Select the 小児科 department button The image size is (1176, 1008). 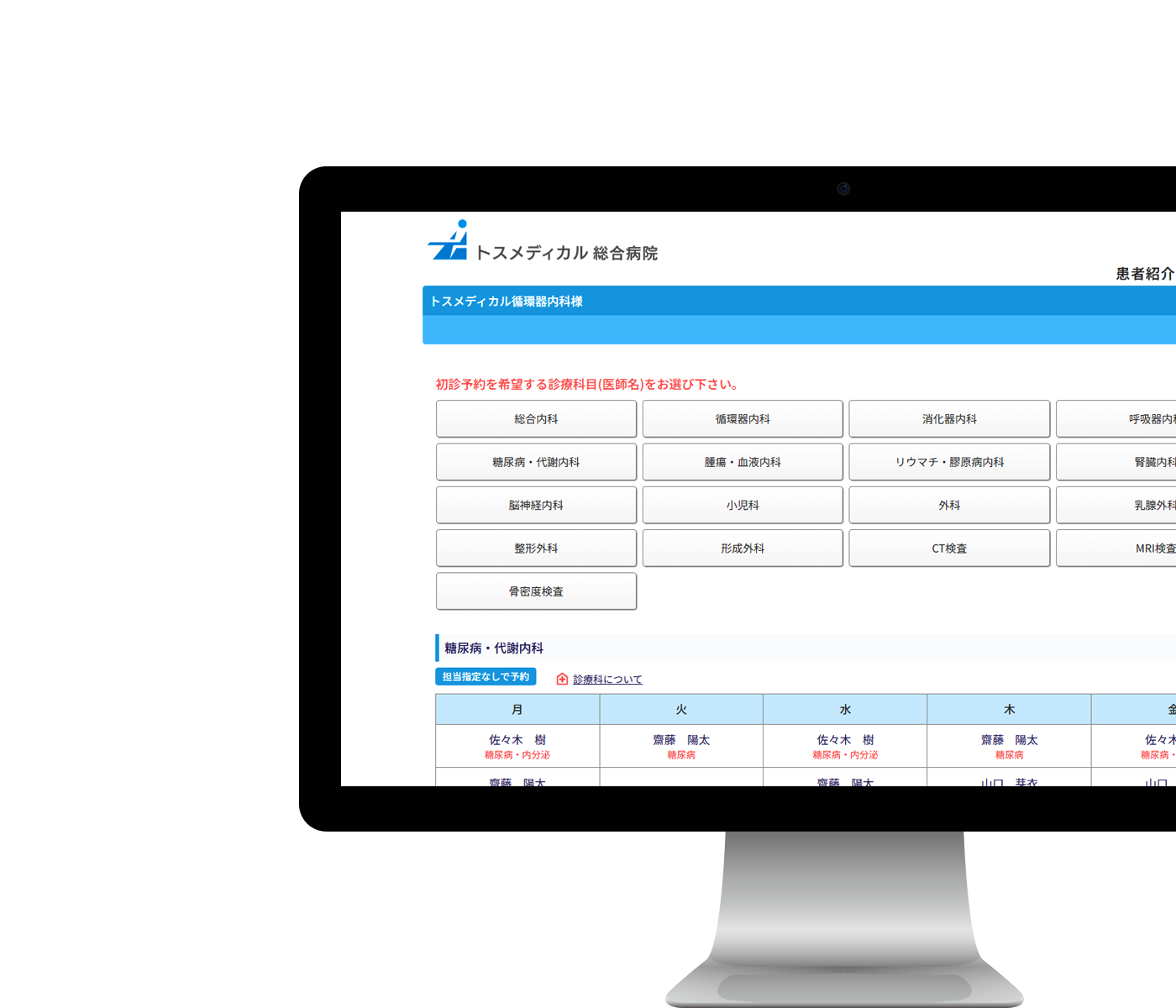pyautogui.click(x=743, y=506)
